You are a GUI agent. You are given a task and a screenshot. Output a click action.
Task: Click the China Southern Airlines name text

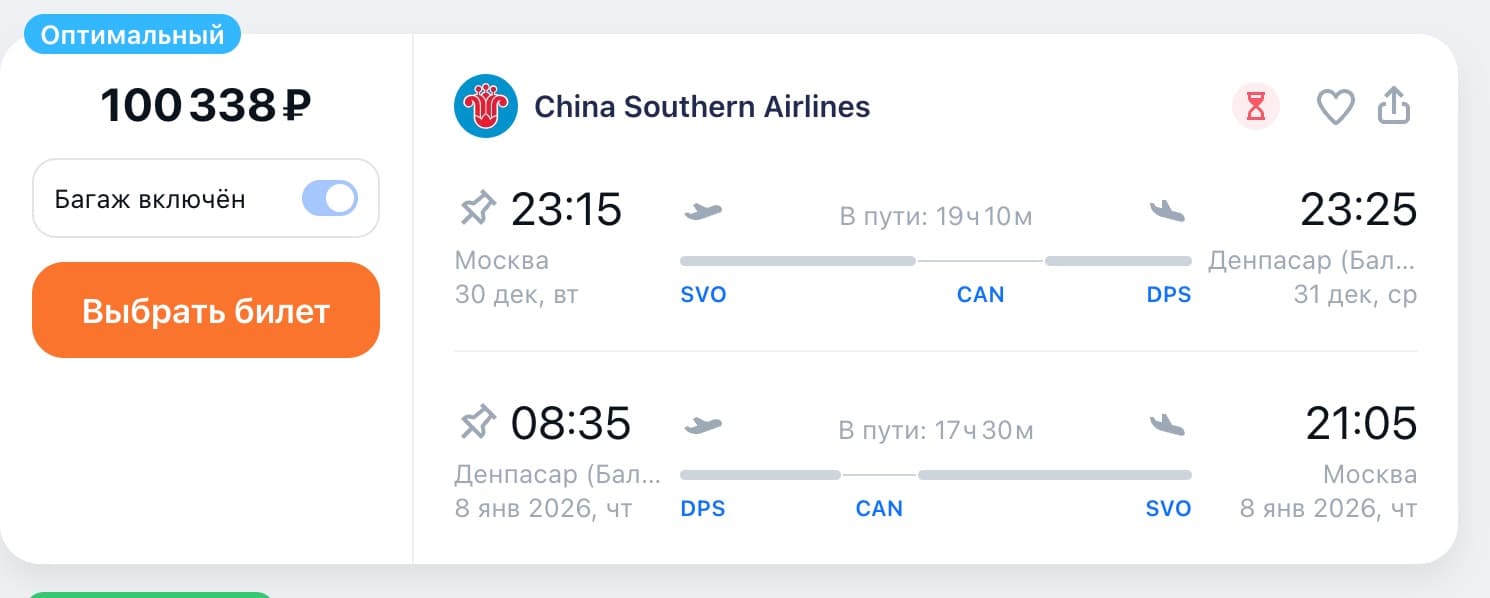tap(702, 106)
